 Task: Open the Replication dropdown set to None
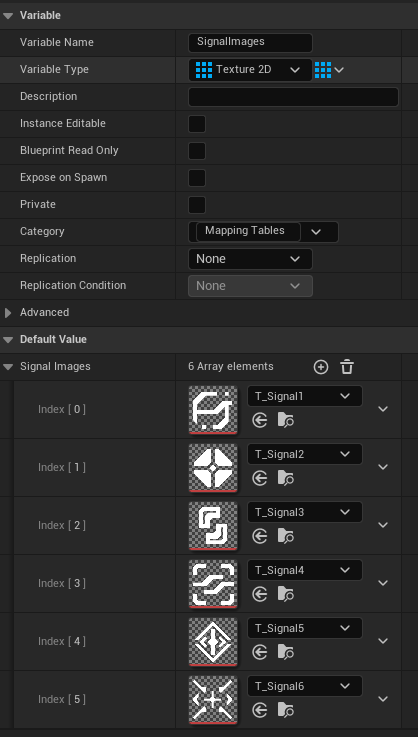point(251,259)
